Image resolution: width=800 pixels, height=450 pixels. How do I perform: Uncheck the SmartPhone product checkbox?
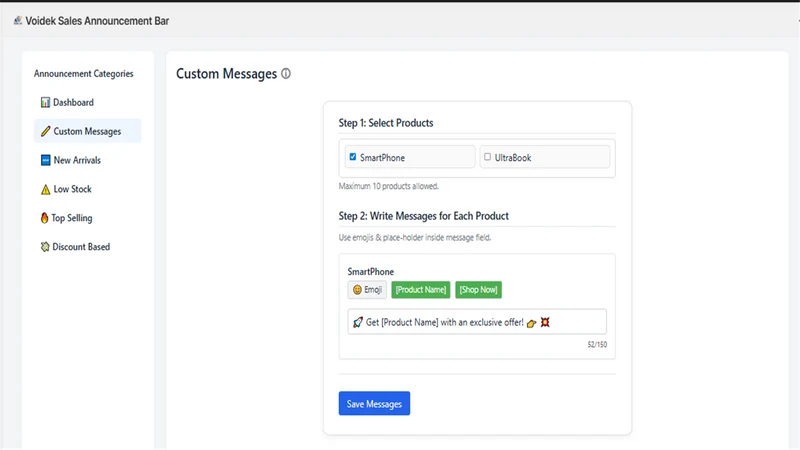353,157
